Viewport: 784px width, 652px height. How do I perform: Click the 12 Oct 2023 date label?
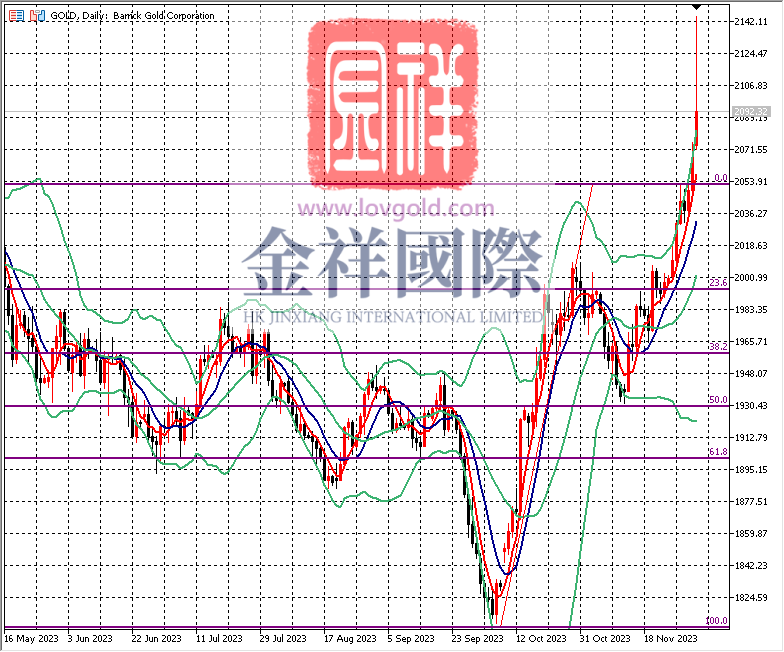point(541,638)
